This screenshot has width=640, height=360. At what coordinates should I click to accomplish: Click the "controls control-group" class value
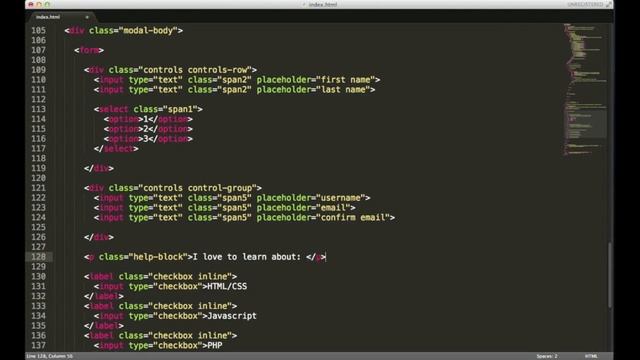198,188
